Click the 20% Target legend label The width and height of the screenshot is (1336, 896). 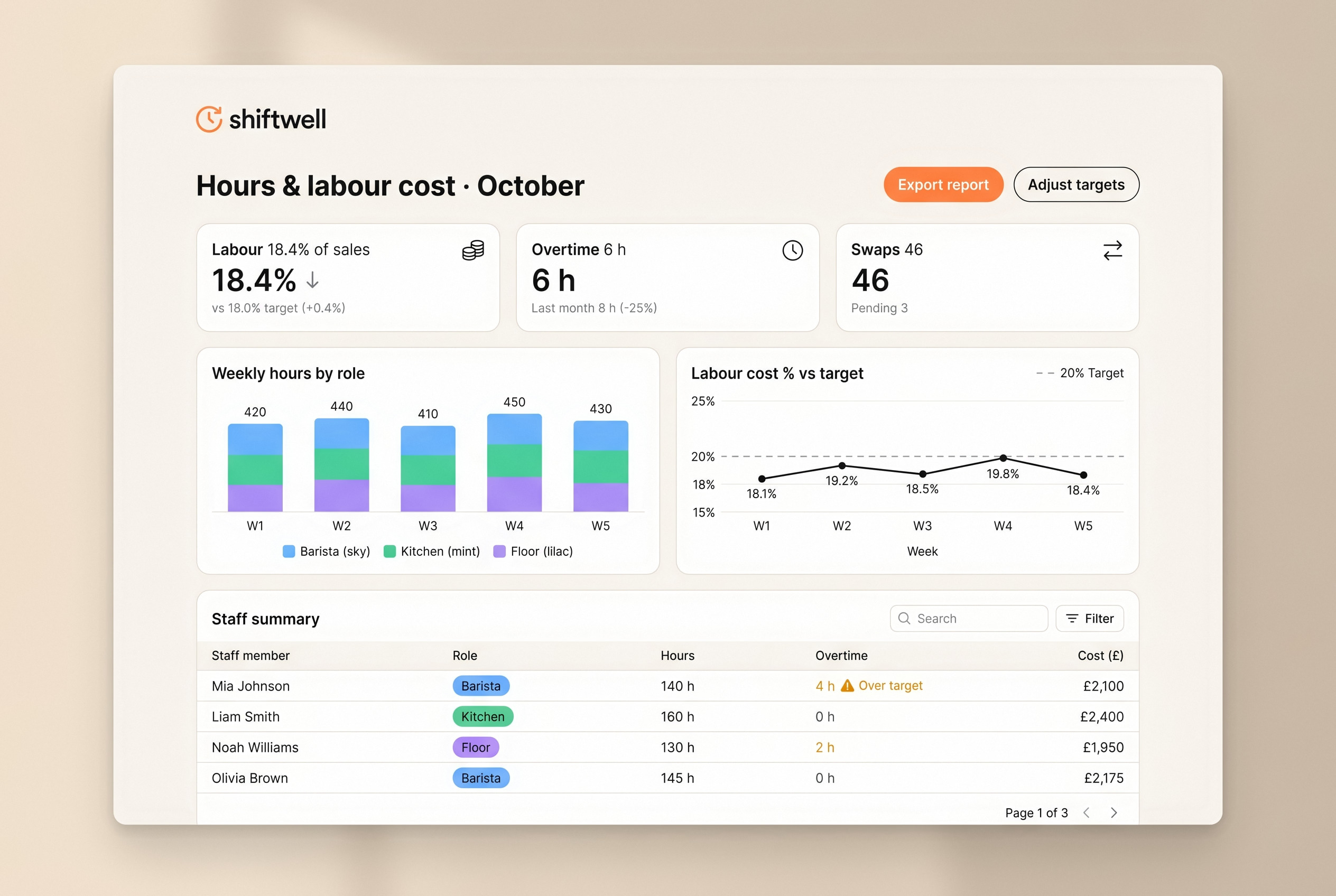[x=1091, y=373]
